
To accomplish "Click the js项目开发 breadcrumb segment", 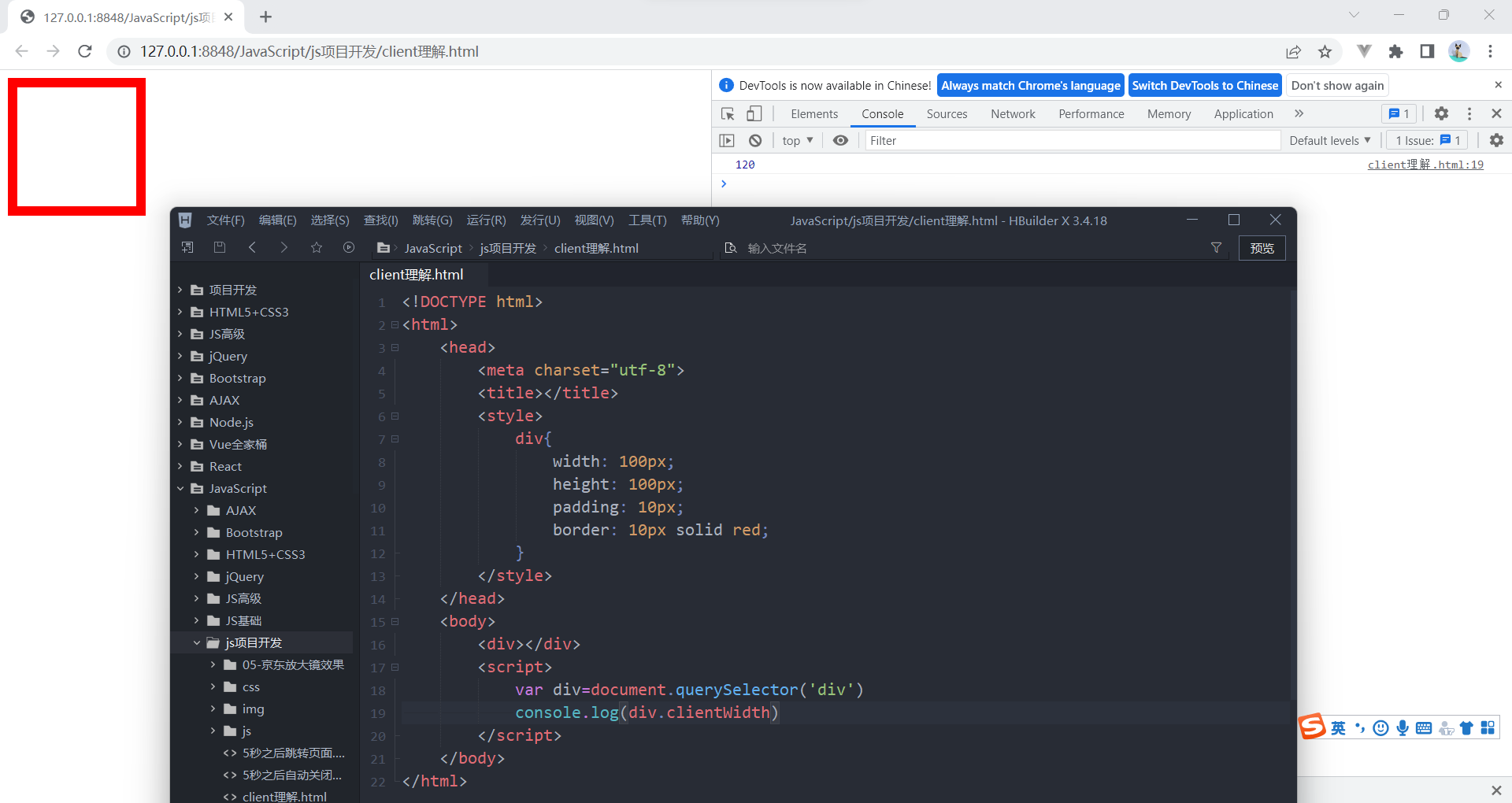I will (508, 248).
